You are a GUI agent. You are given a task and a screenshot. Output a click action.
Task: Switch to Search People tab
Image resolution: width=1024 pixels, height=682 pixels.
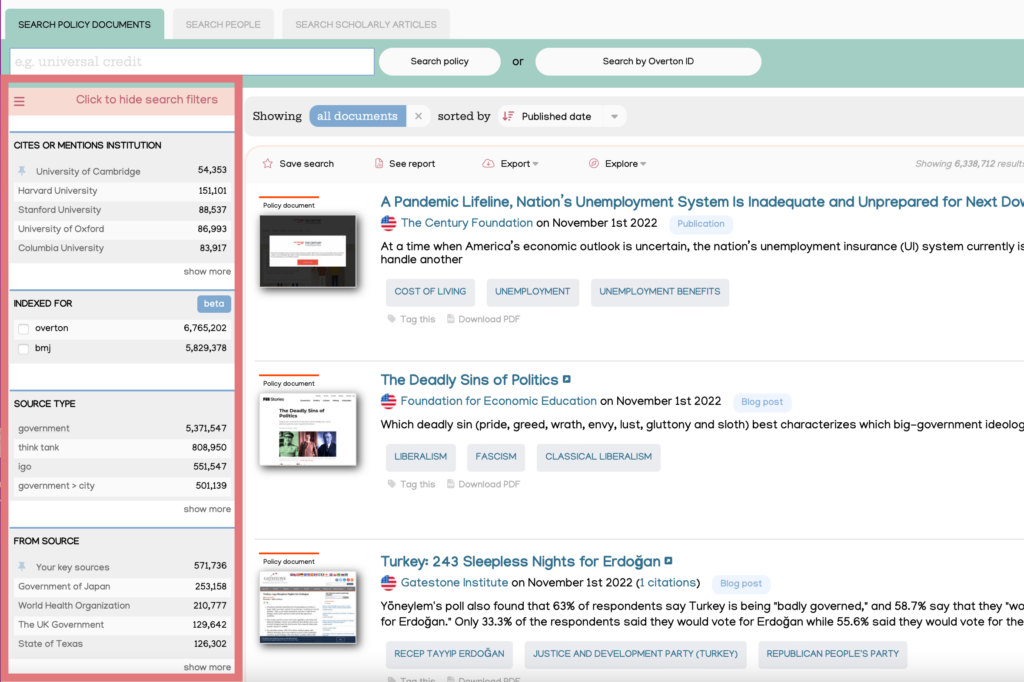pos(223,25)
